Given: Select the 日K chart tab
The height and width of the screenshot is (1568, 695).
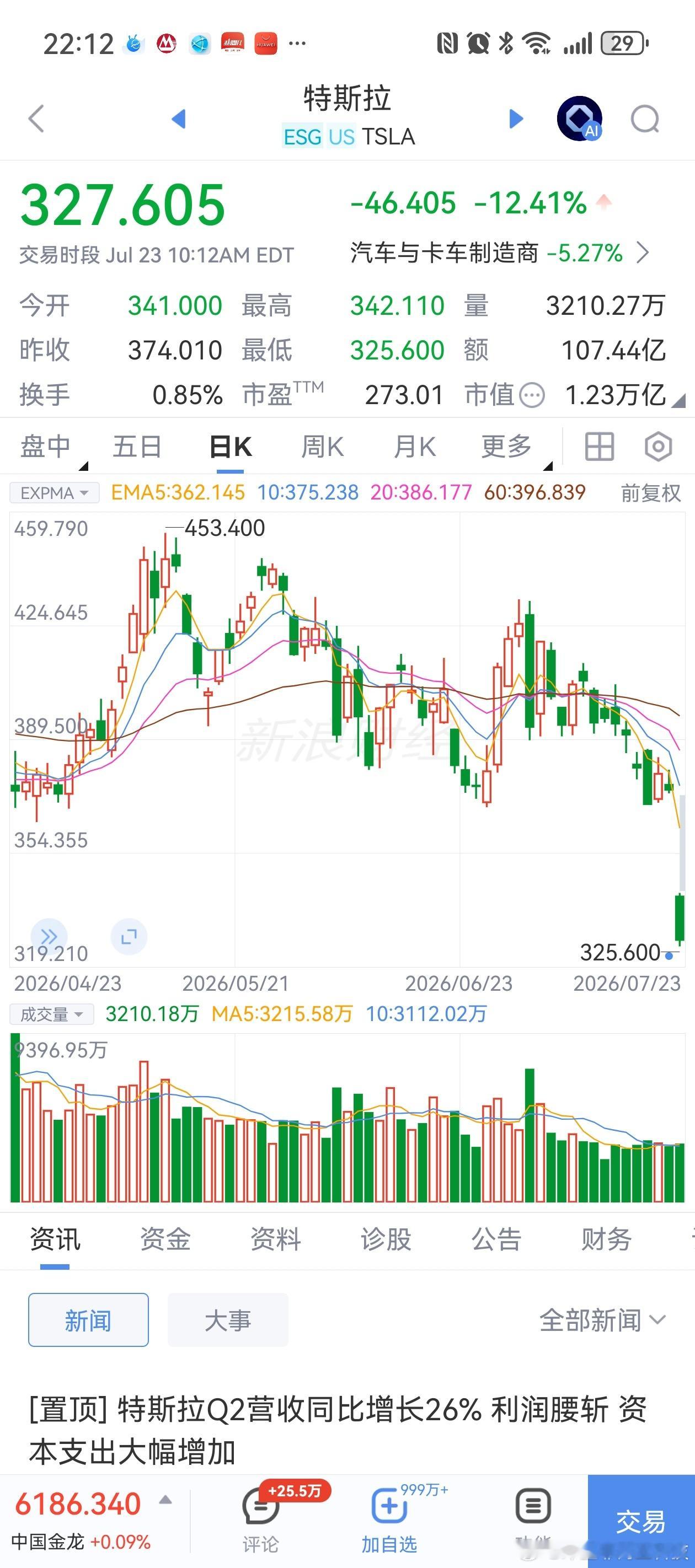Looking at the screenshot, I should click(231, 447).
